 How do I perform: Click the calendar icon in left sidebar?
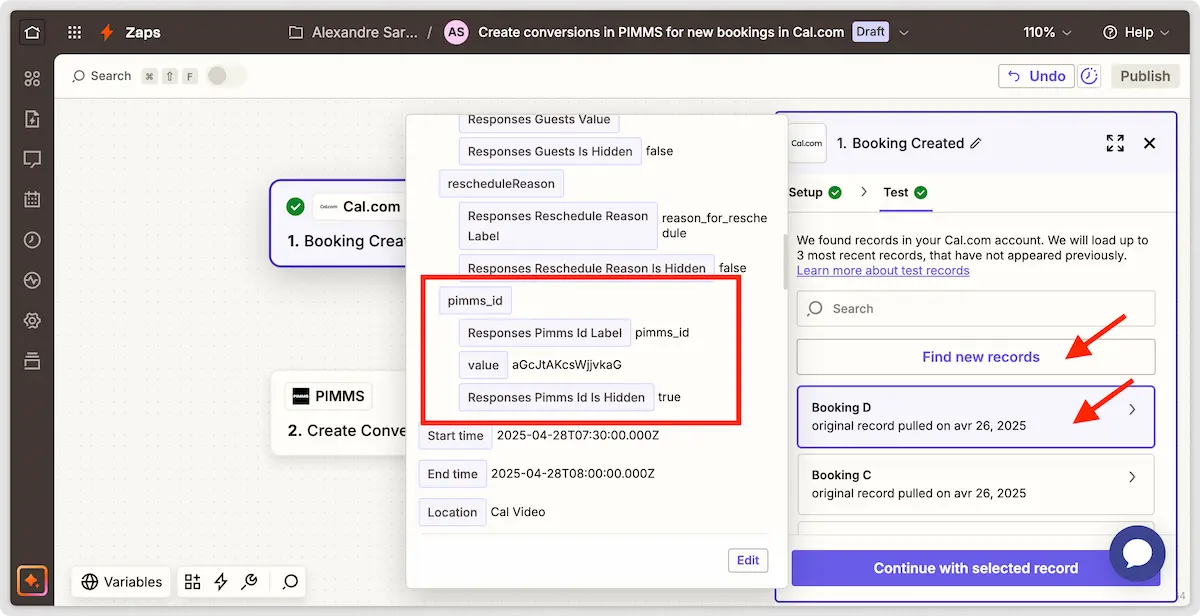pos(32,199)
